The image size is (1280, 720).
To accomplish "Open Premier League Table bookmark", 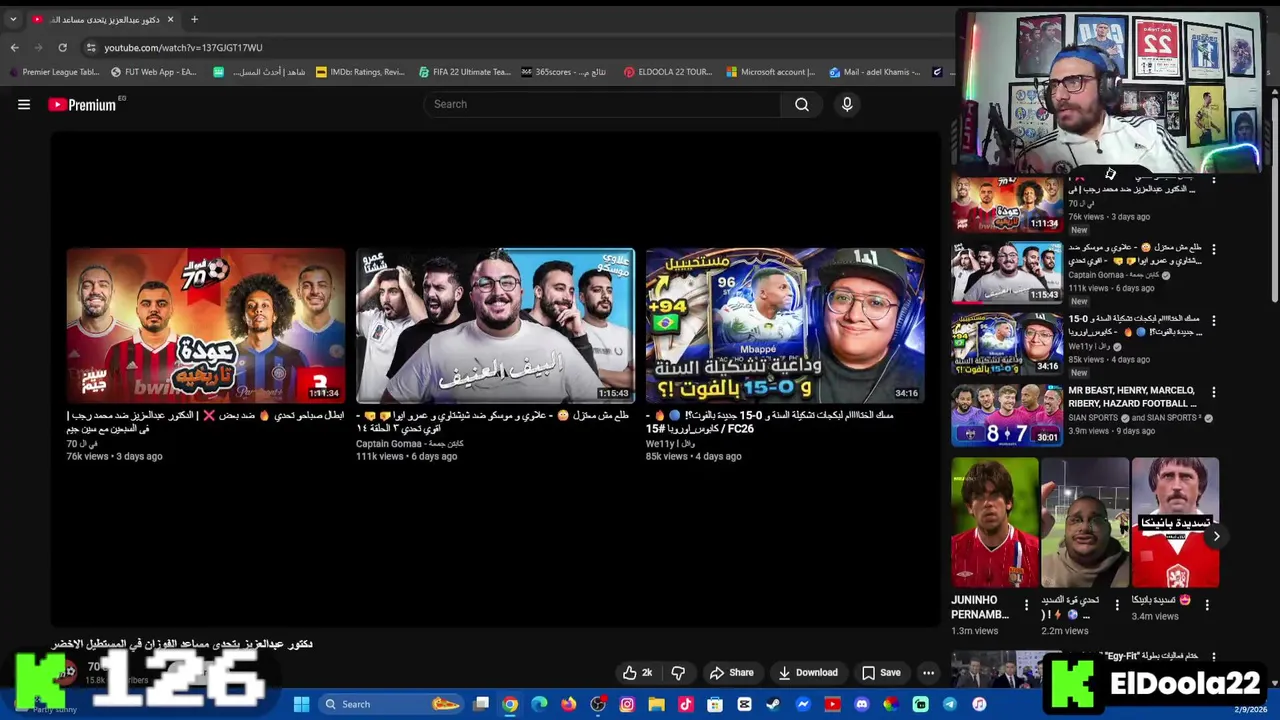I will 54,72.
